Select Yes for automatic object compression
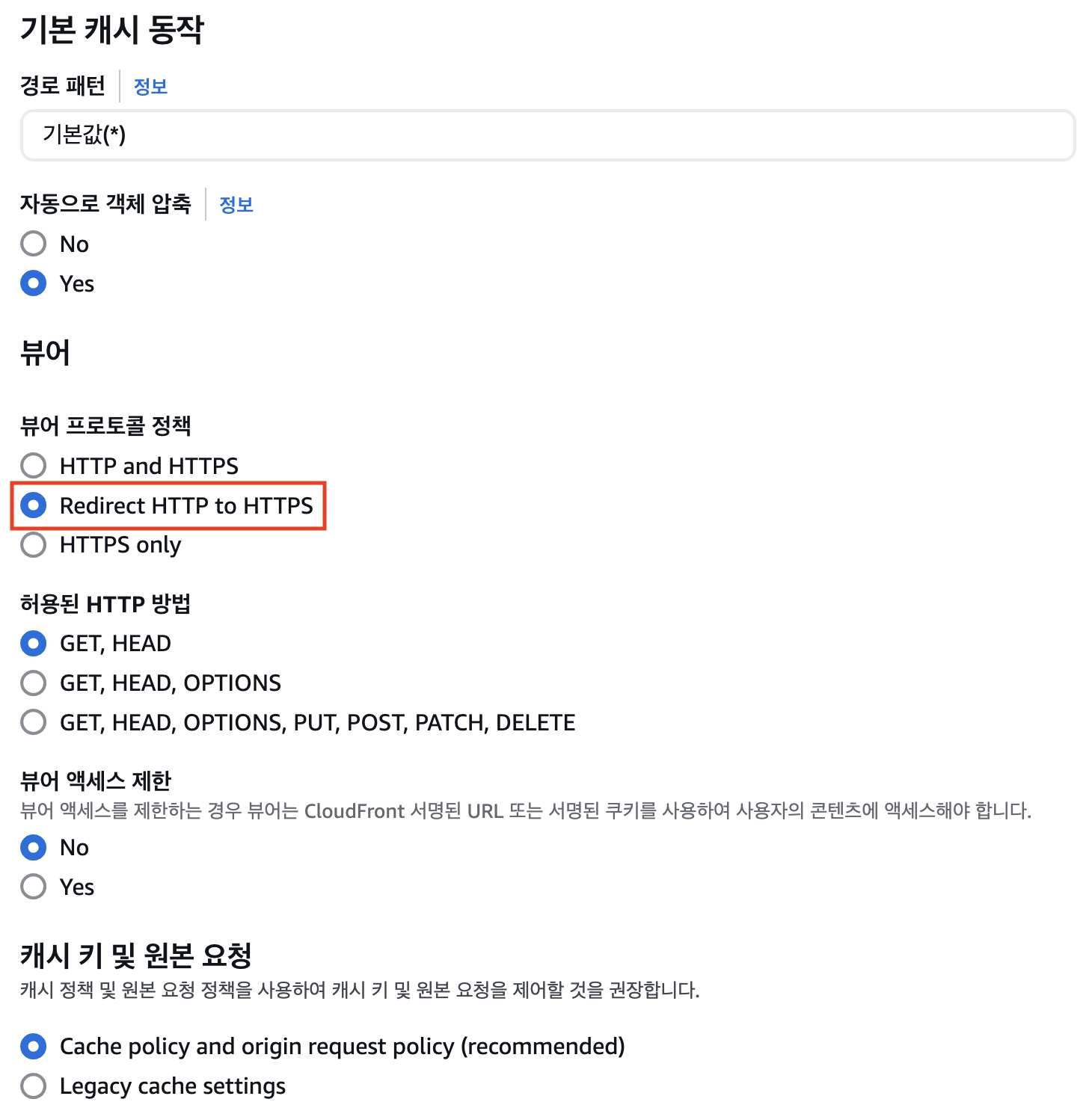This screenshot has width=1092, height=1102. coord(34,283)
